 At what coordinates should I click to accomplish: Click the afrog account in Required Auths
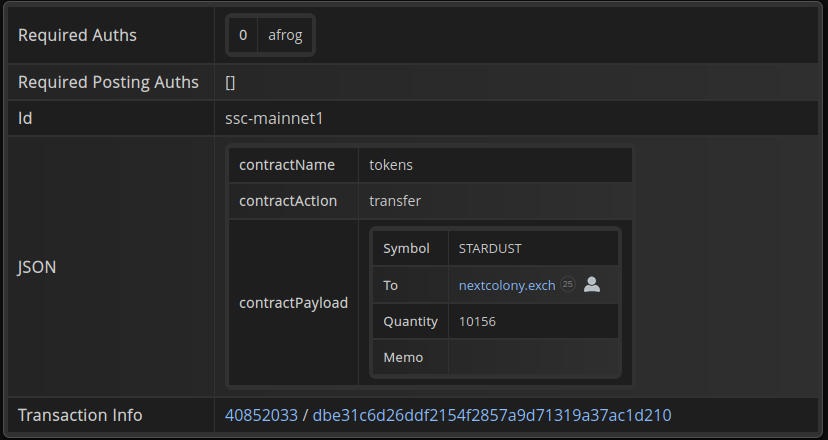click(x=285, y=35)
